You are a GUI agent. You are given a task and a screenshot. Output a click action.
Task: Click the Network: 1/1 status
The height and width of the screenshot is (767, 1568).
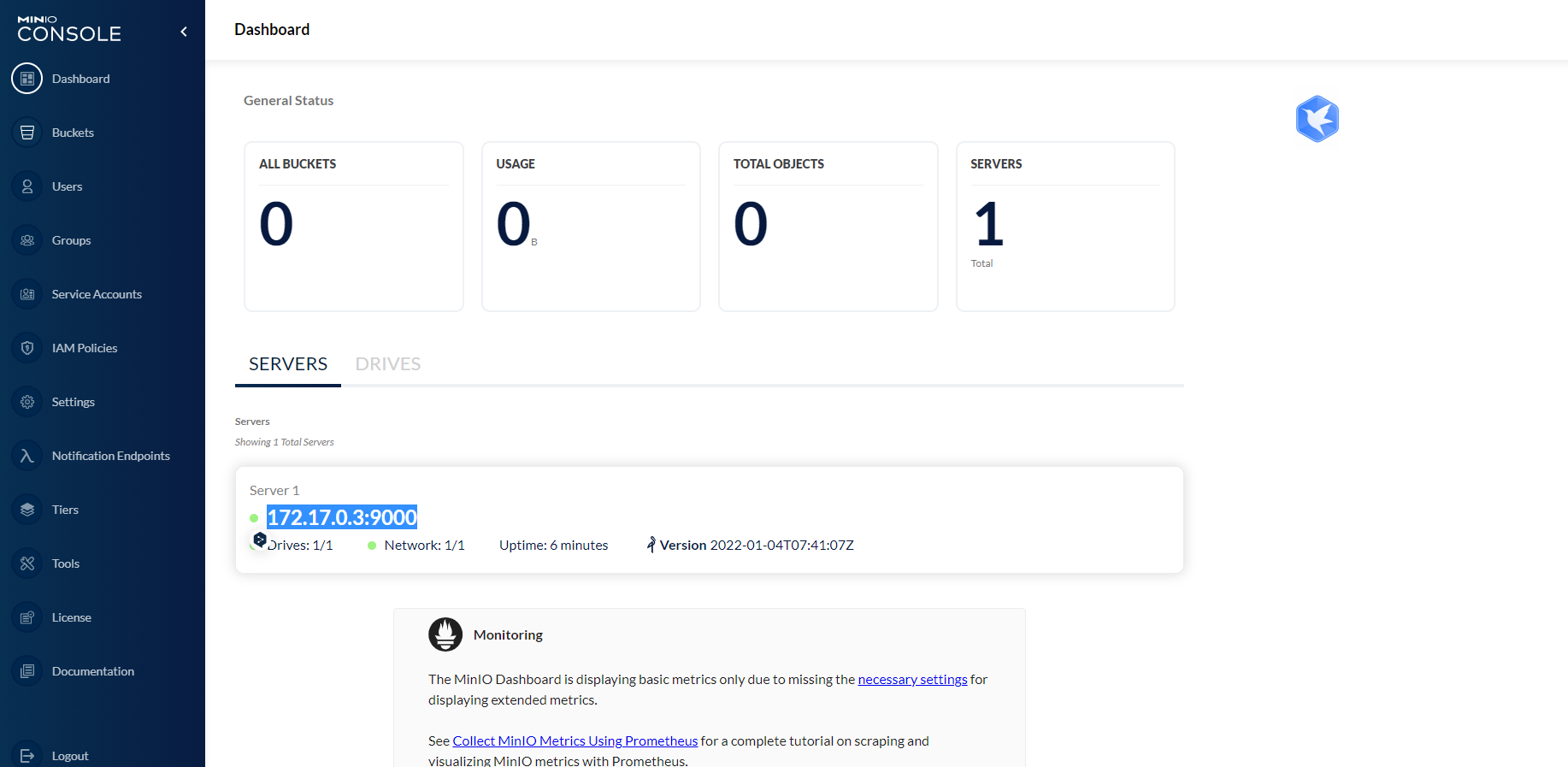click(x=424, y=545)
